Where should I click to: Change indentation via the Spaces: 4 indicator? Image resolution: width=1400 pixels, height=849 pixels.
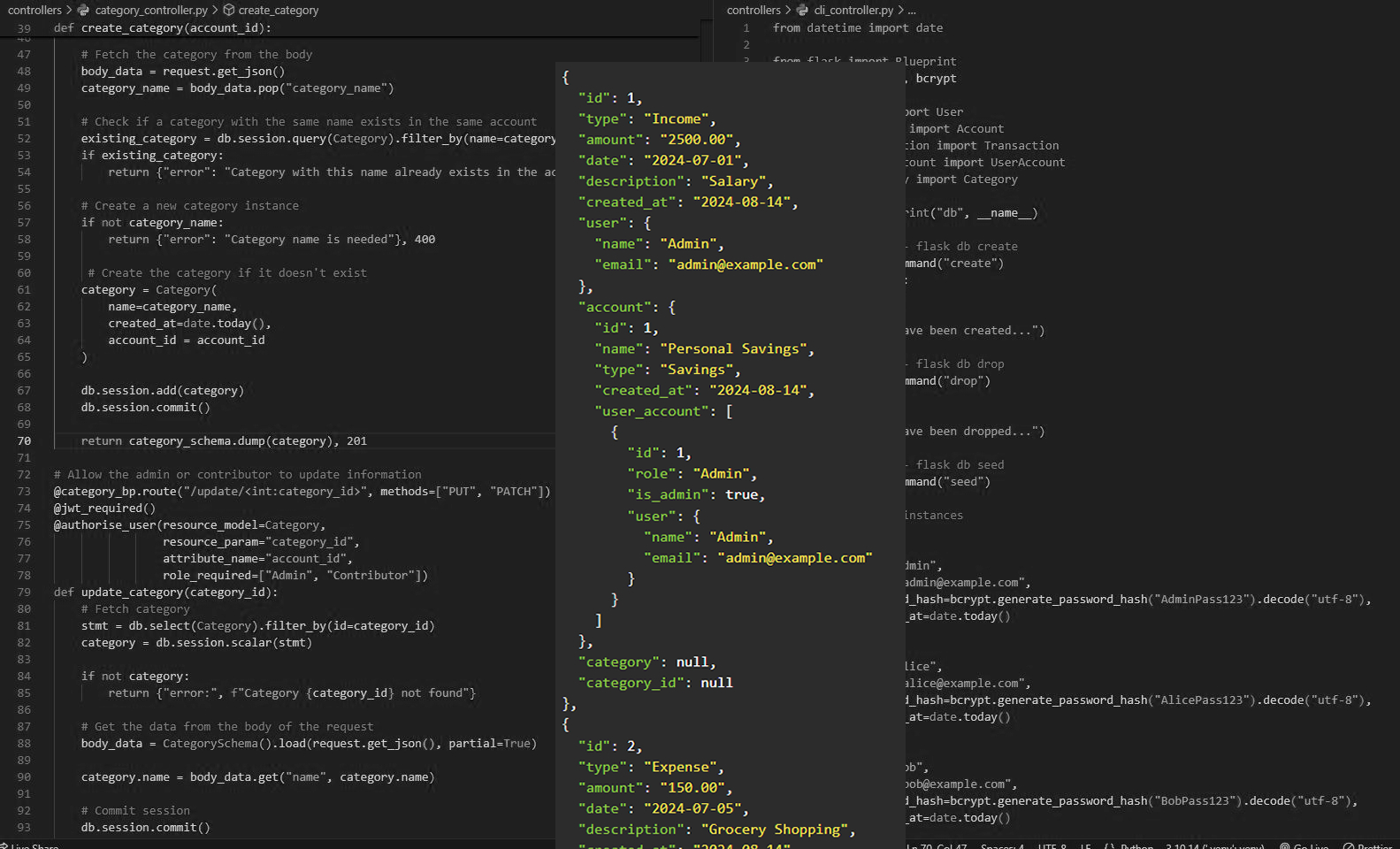tap(1002, 846)
